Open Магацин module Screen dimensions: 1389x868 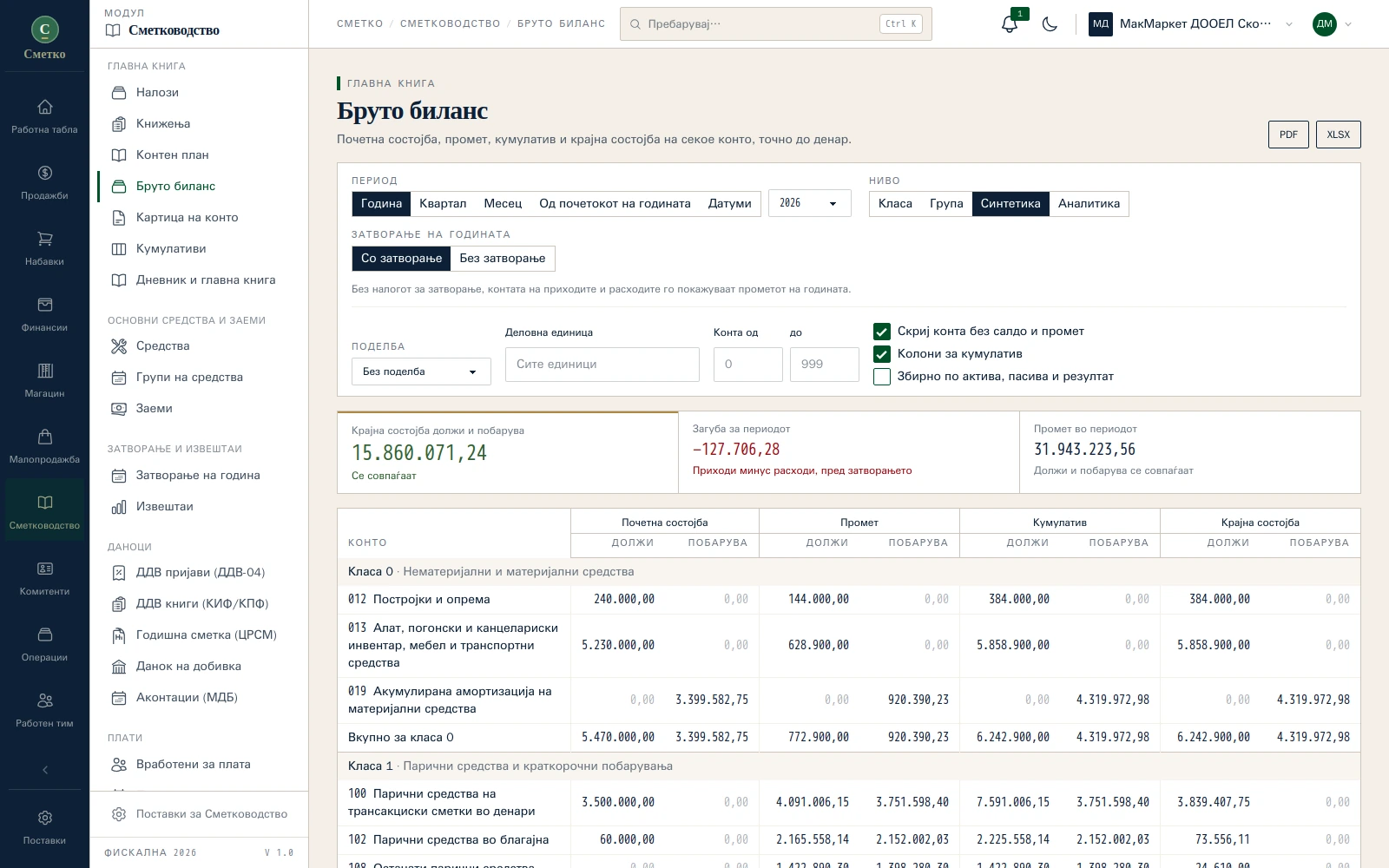pos(45,380)
